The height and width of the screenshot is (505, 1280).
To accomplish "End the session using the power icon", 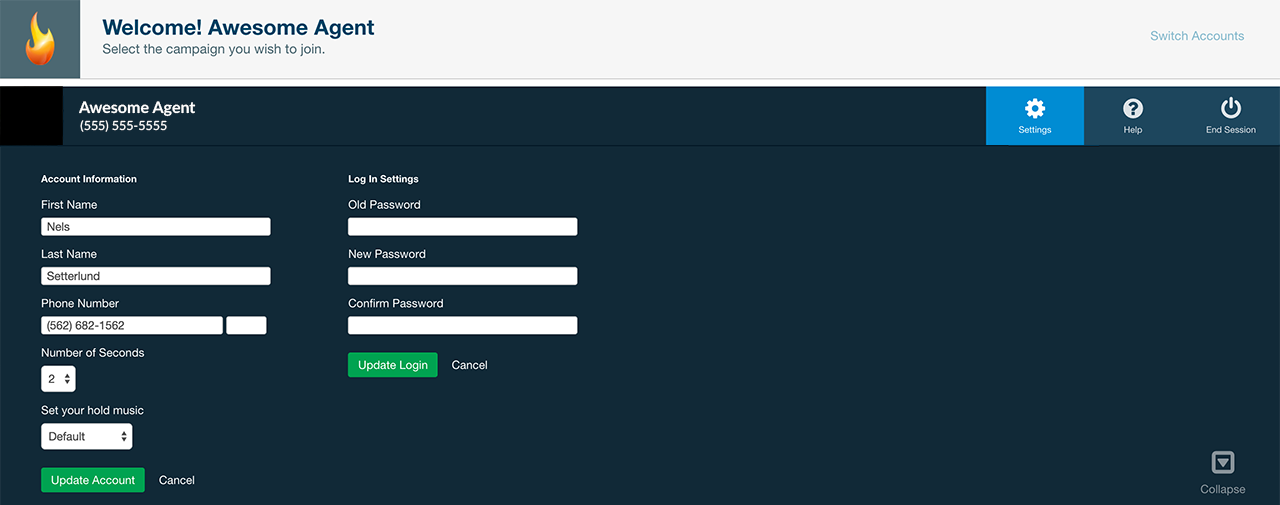I will click(1230, 109).
